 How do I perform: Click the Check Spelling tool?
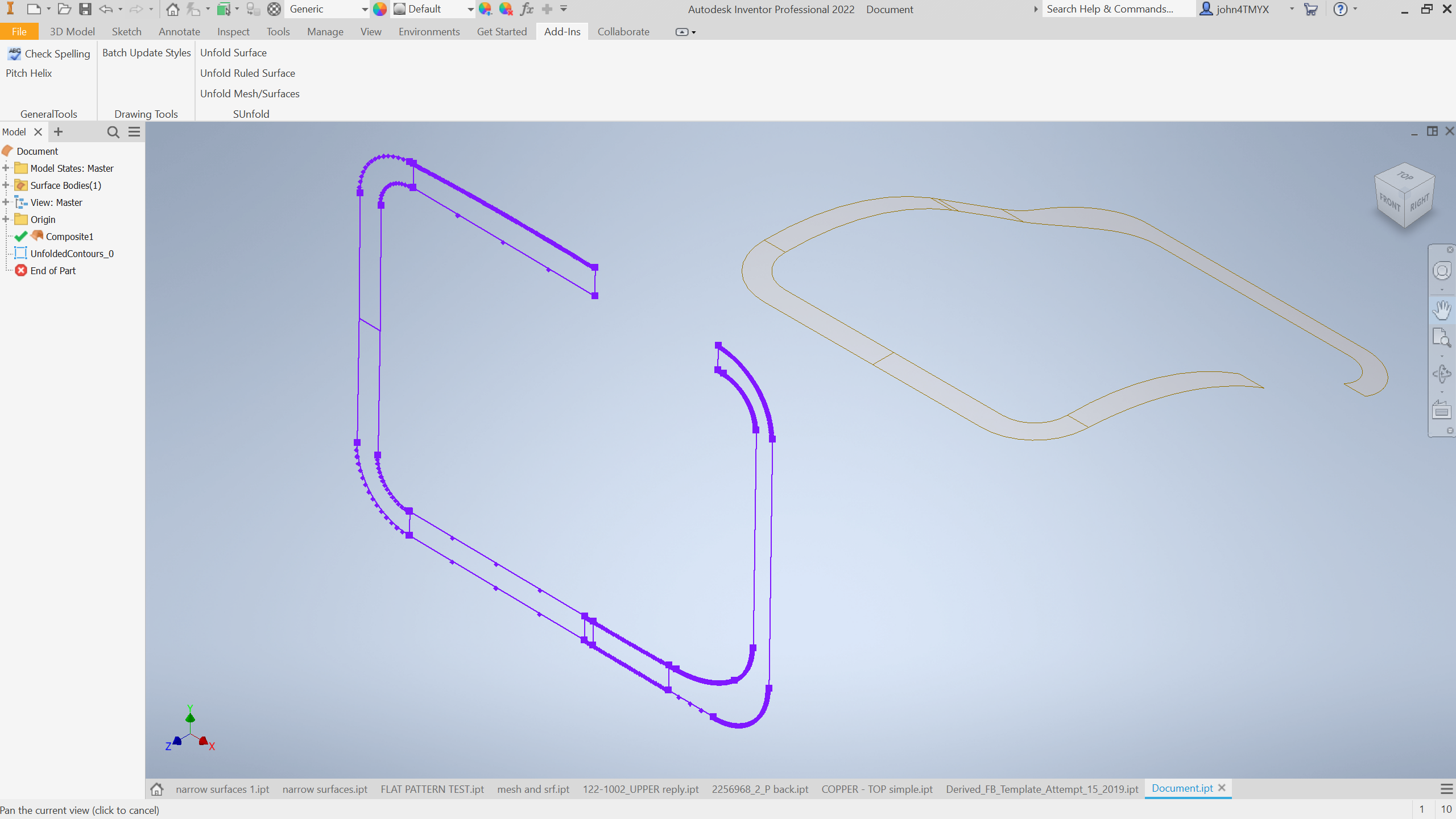coord(49,53)
